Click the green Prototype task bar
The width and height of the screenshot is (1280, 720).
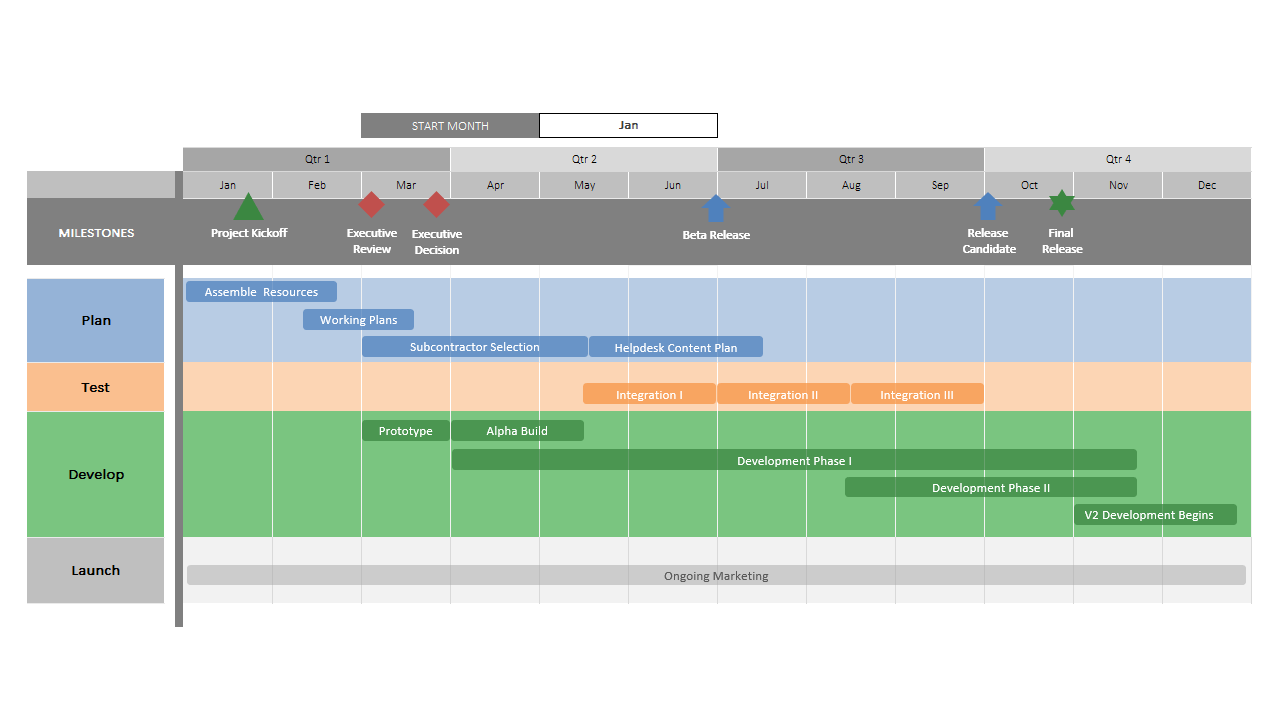pyautogui.click(x=405, y=430)
